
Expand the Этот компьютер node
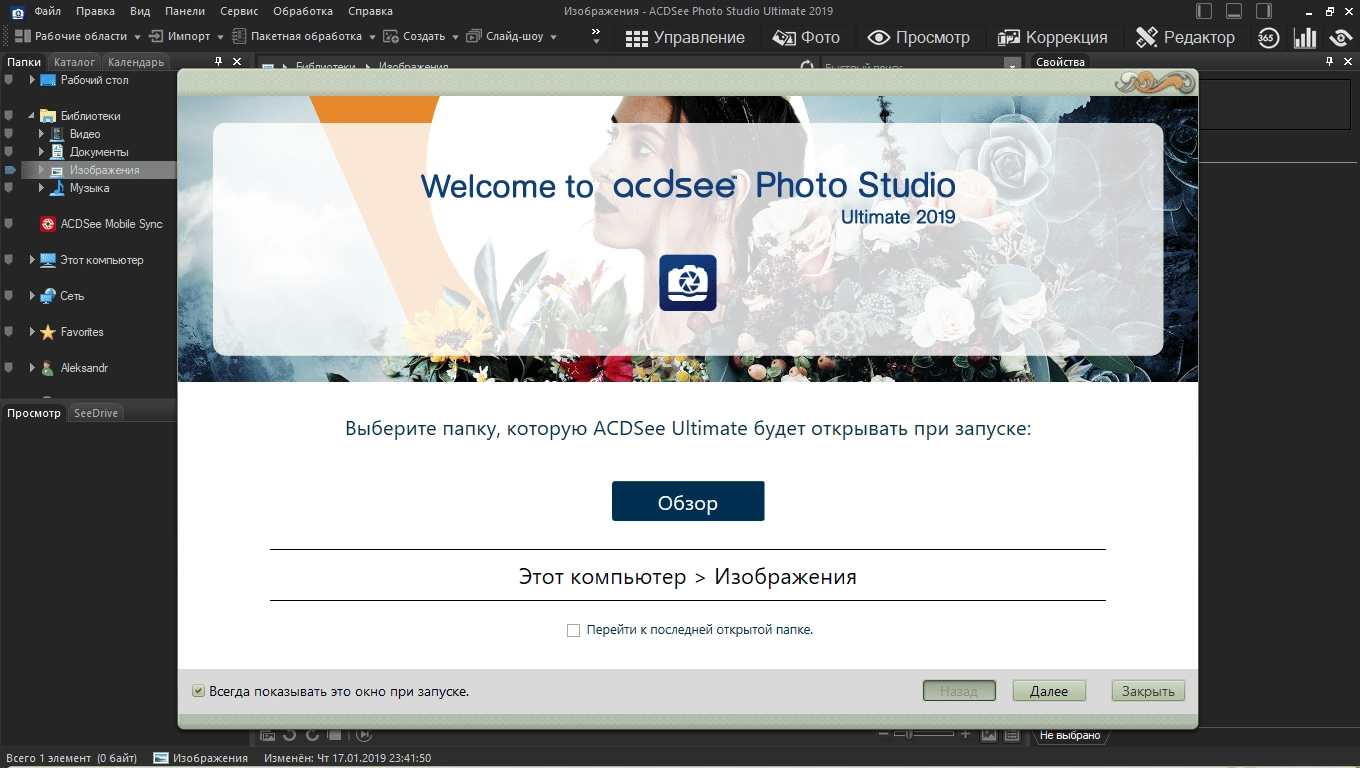(32, 260)
